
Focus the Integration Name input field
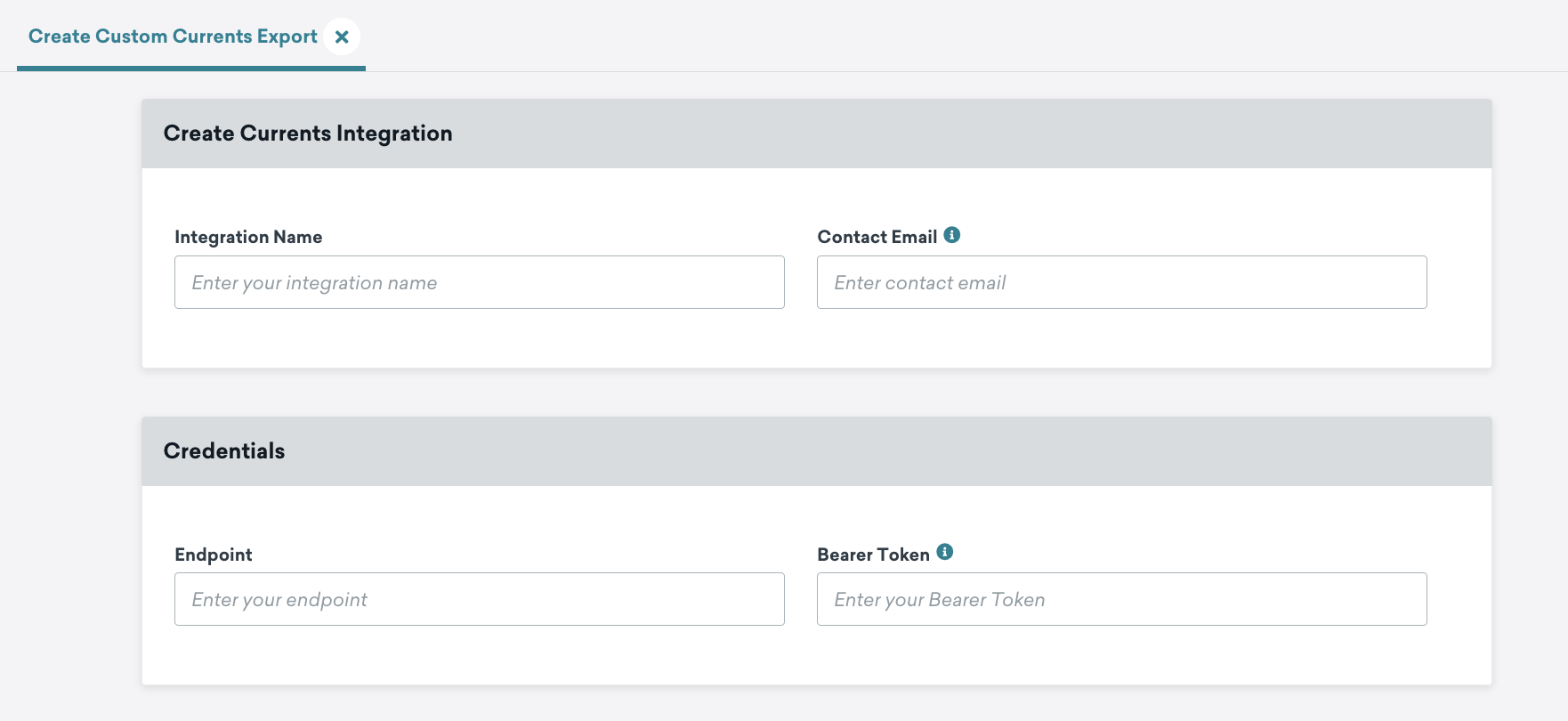[x=479, y=282]
